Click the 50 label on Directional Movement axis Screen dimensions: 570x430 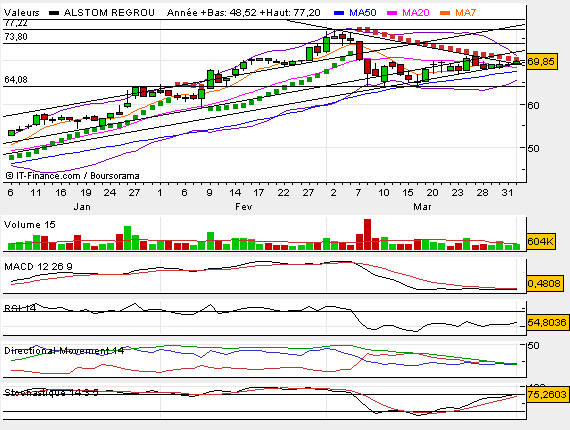pos(534,345)
